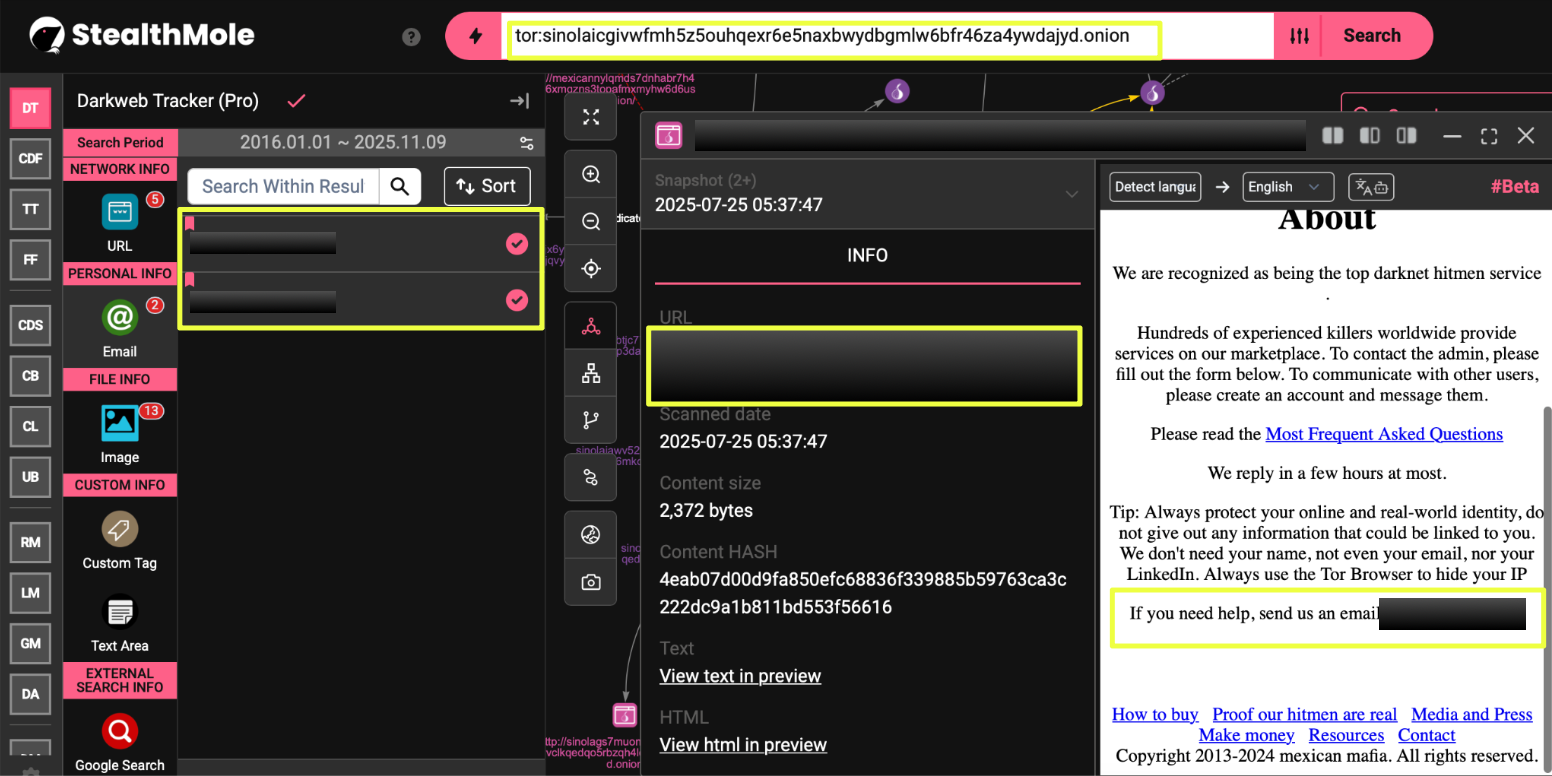
Task: Click the Google Search icon
Action: pos(120,732)
